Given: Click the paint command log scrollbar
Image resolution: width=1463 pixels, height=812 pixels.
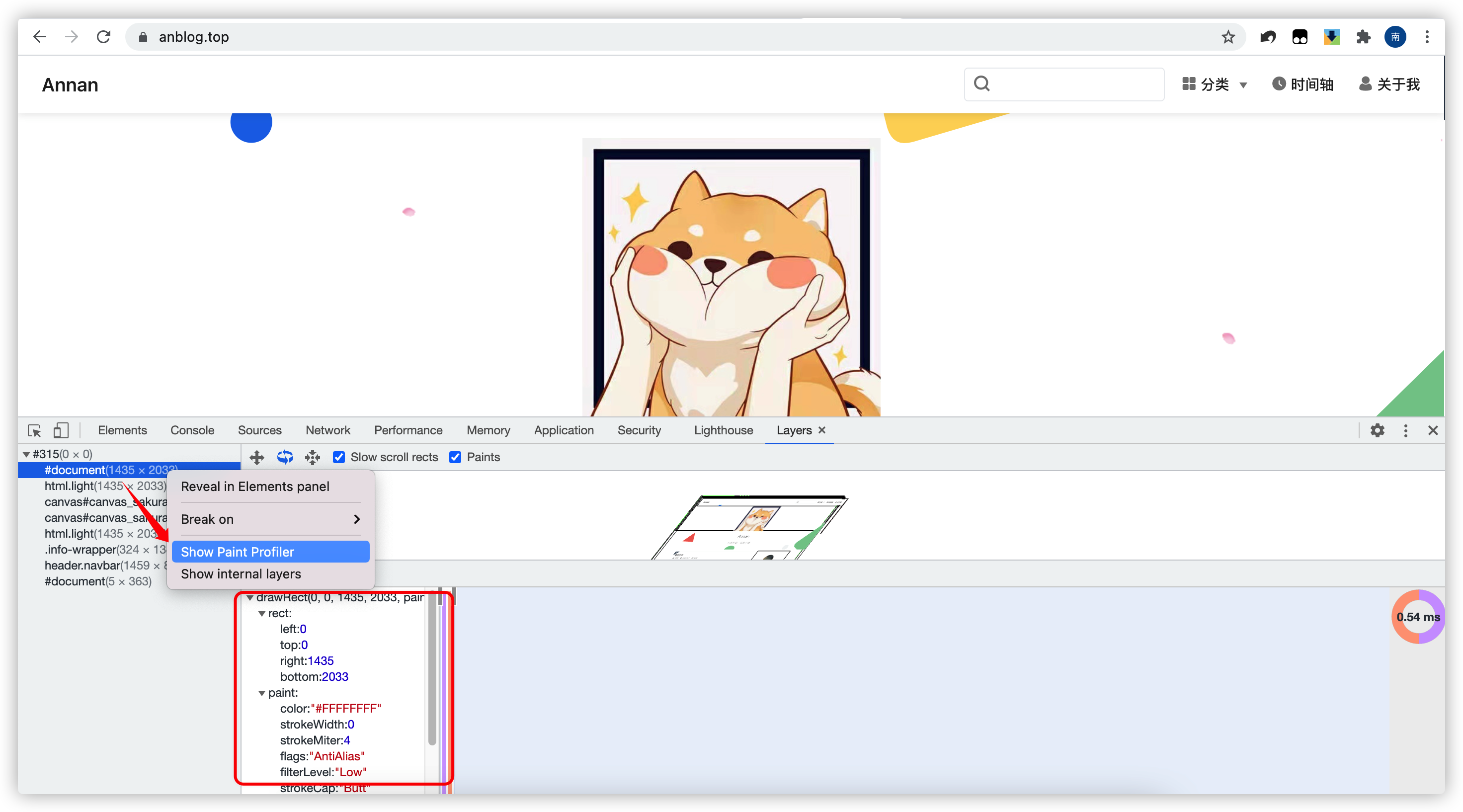Looking at the screenshot, I should 432,668.
